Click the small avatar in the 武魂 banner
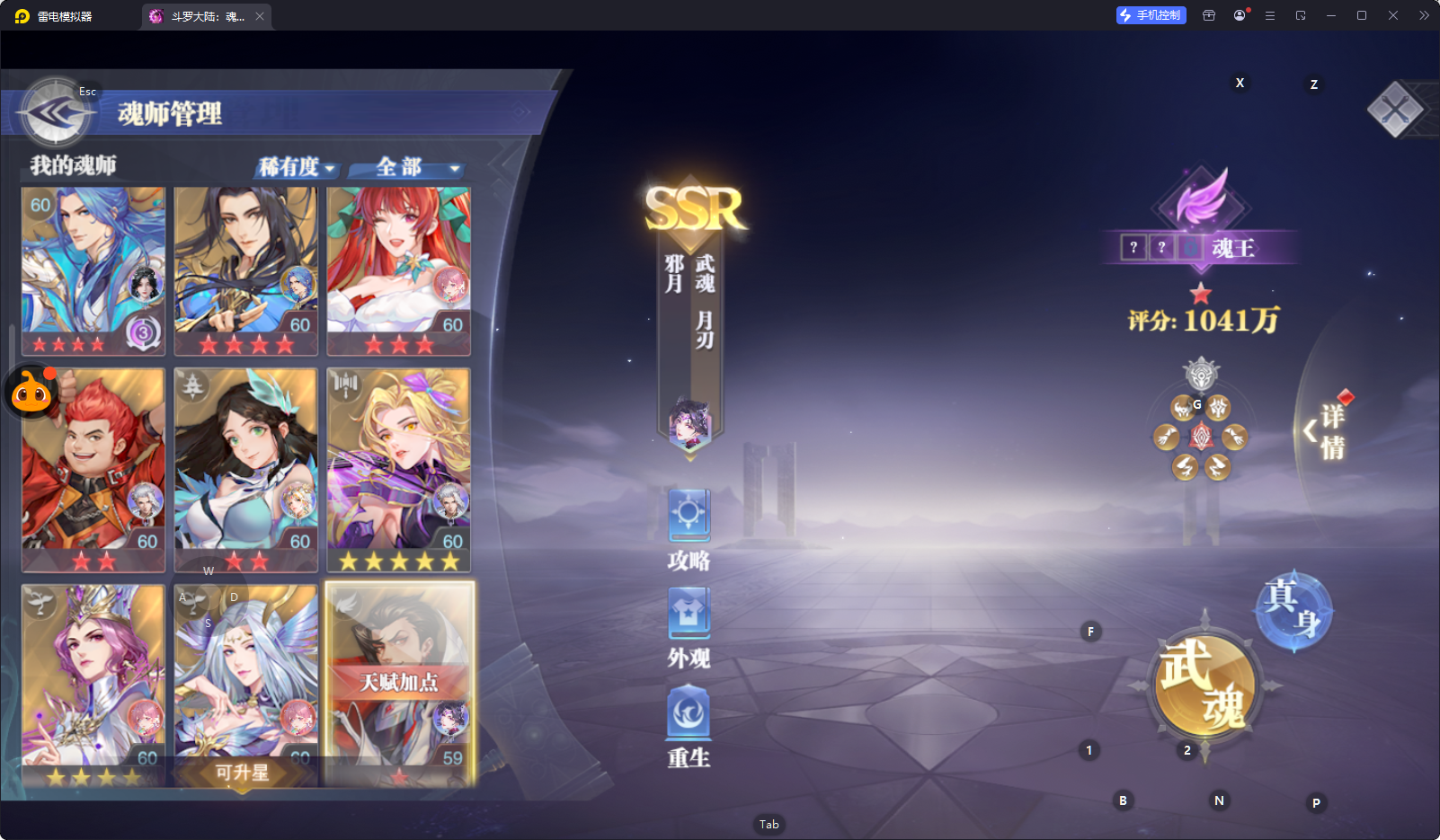 [689, 423]
